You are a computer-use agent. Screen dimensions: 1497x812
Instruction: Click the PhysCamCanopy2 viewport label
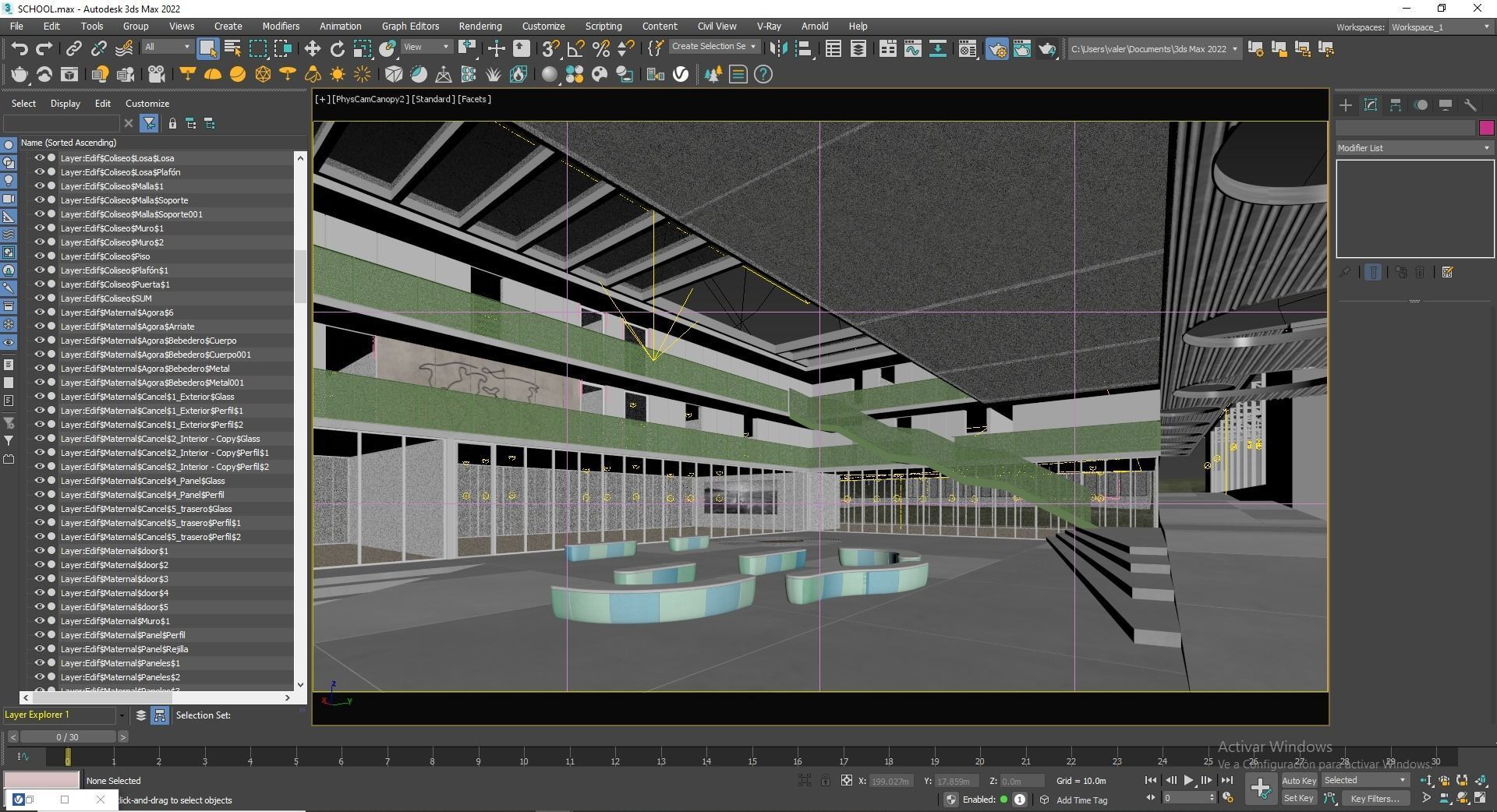pyautogui.click(x=371, y=99)
